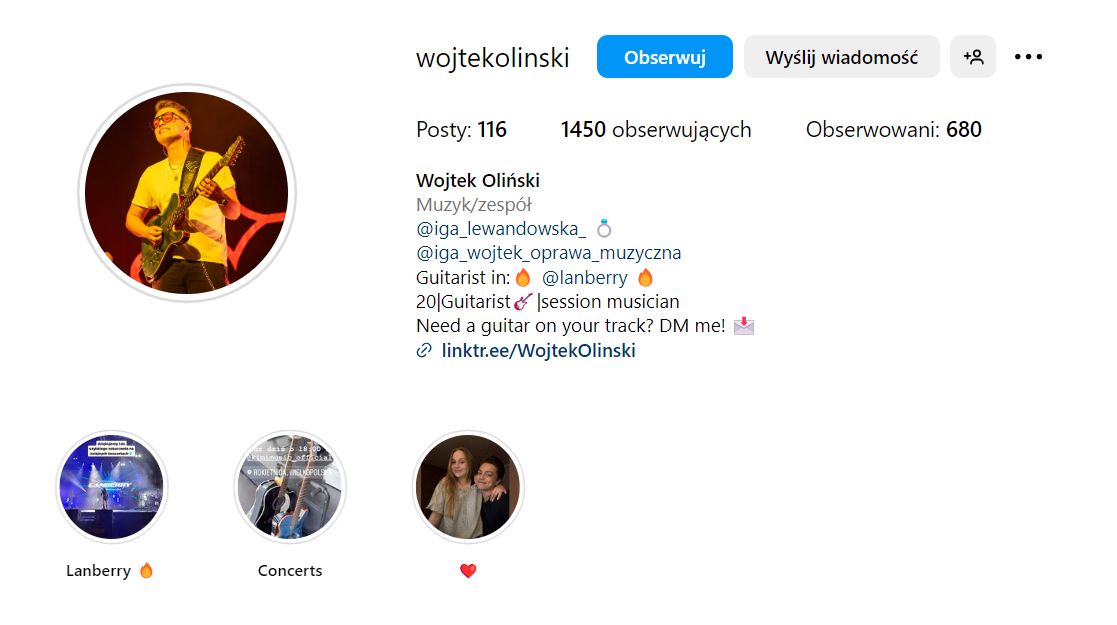Click the add similar accounts person icon

point(972,56)
